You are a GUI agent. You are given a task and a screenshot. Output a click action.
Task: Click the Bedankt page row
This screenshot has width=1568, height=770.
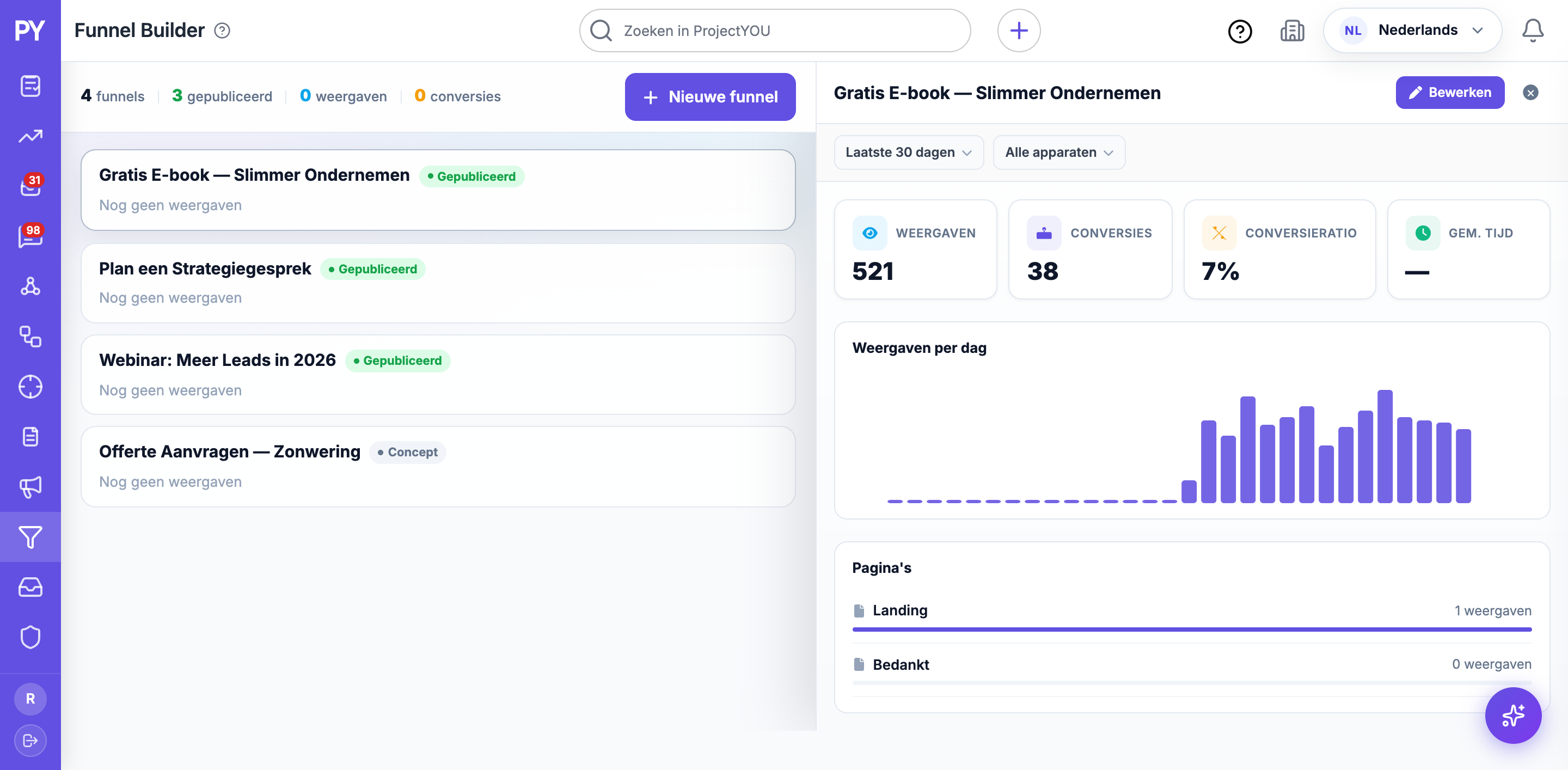point(1191,670)
